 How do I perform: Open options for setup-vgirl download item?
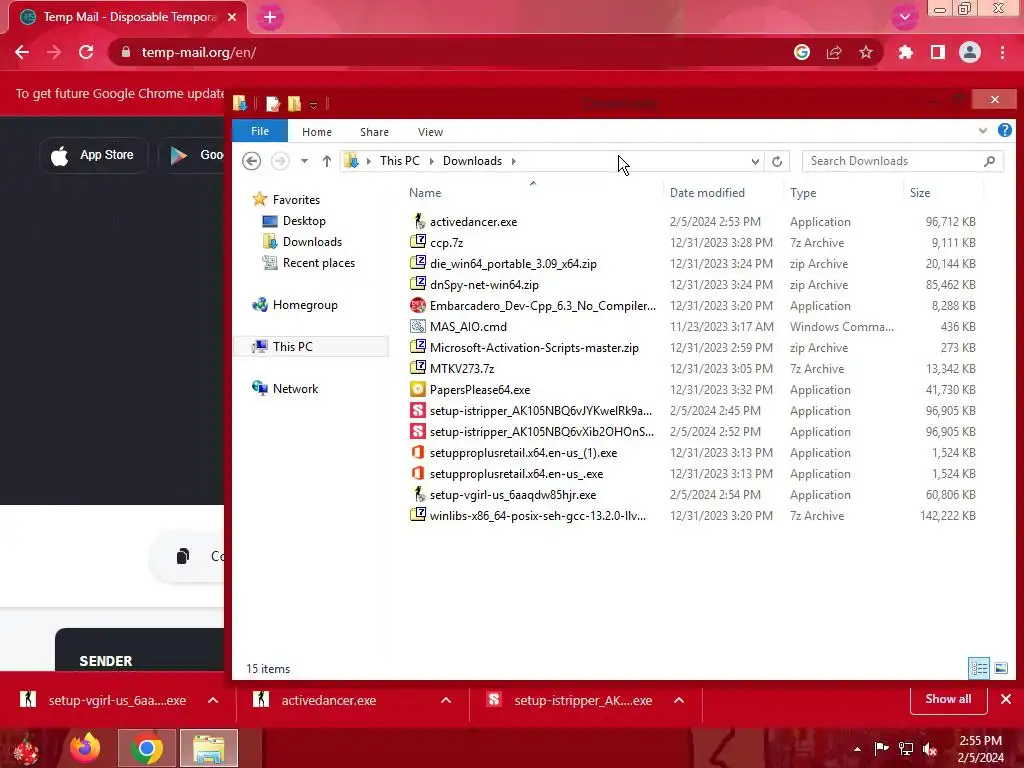[213, 700]
